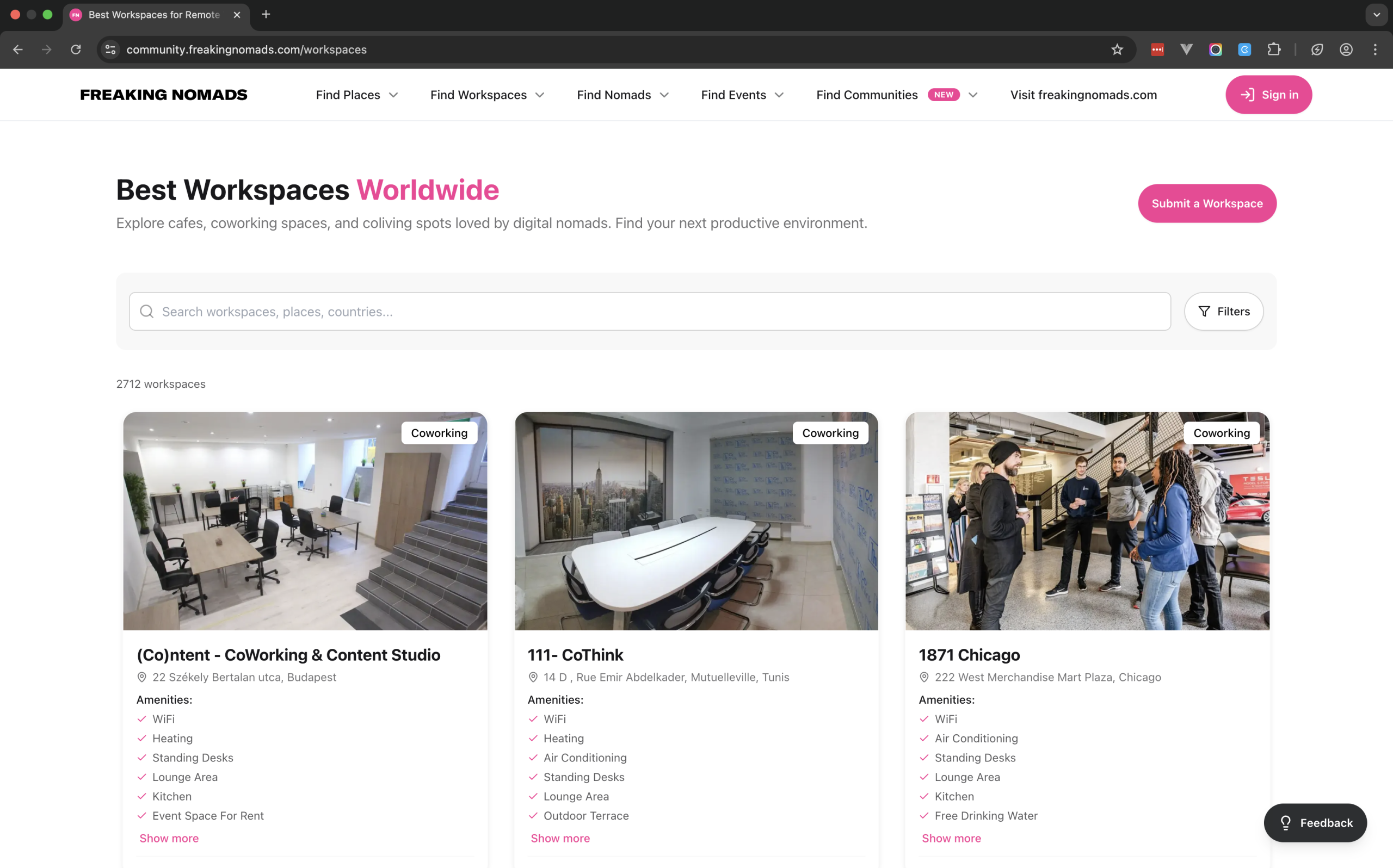Open the 111- CoThink workspace photo
This screenshot has width=1393, height=868.
(x=696, y=520)
